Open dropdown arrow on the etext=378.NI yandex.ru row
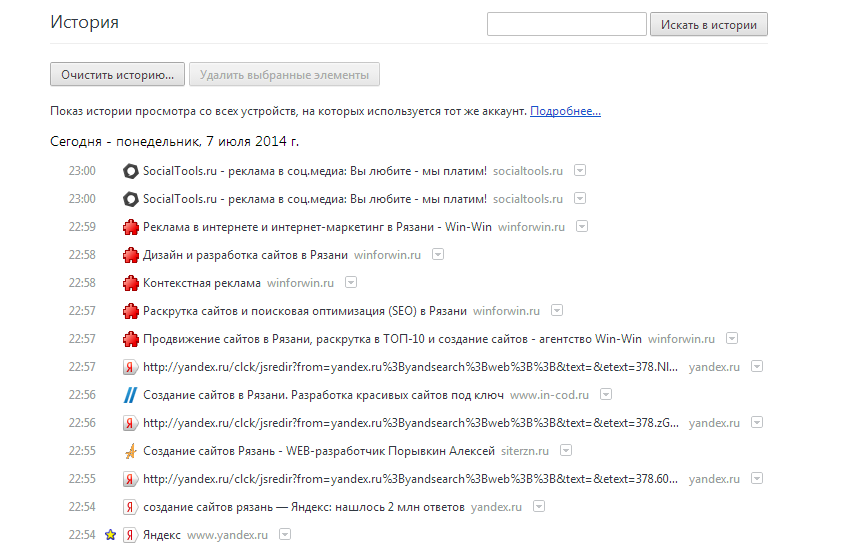 point(757,366)
